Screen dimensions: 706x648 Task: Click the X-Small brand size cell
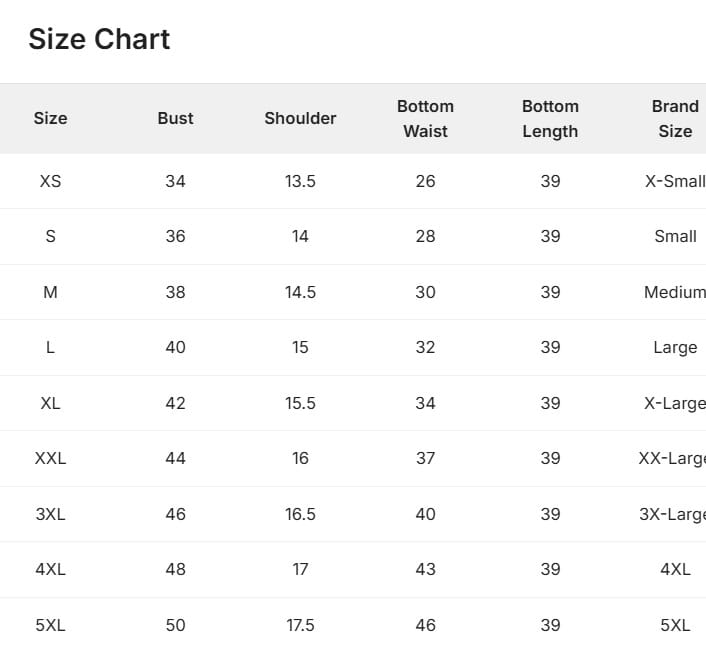tap(675, 181)
